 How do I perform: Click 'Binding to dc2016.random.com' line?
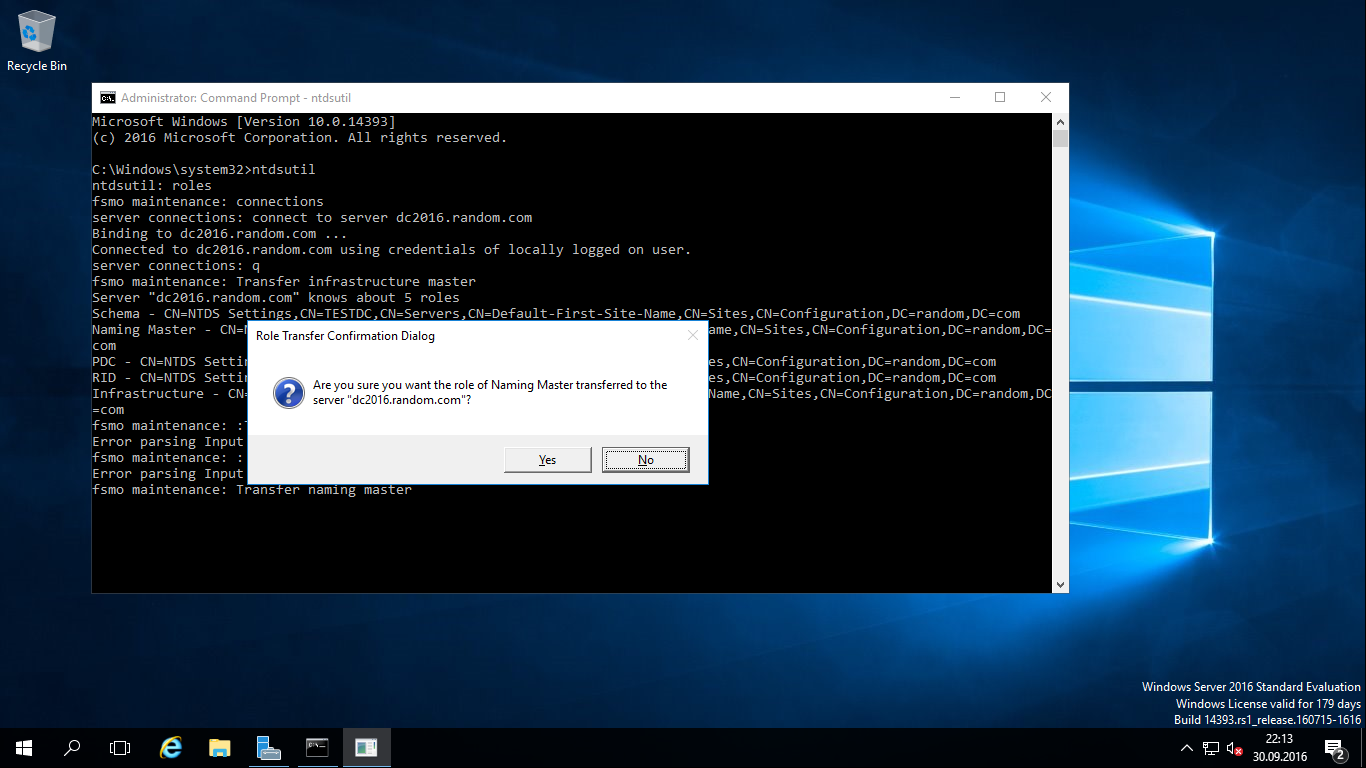(220, 234)
